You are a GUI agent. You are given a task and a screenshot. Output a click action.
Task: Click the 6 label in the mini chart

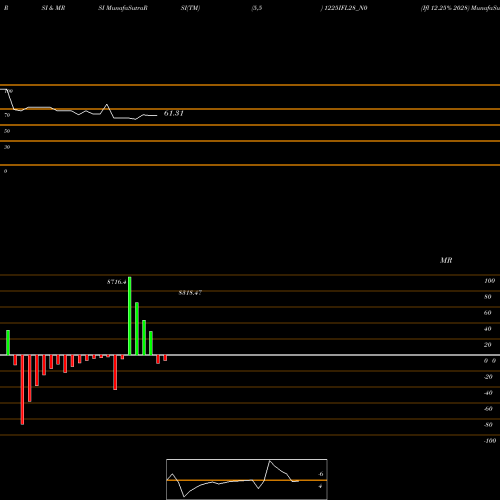click(321, 474)
